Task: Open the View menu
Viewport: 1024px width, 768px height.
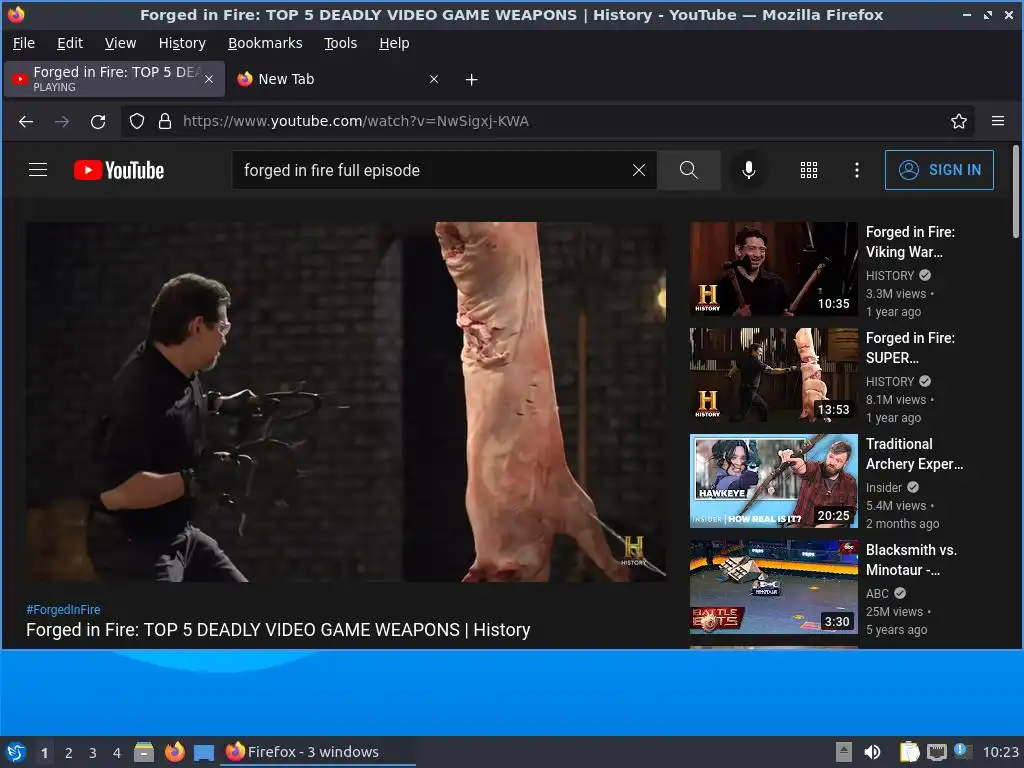Action: 121,43
